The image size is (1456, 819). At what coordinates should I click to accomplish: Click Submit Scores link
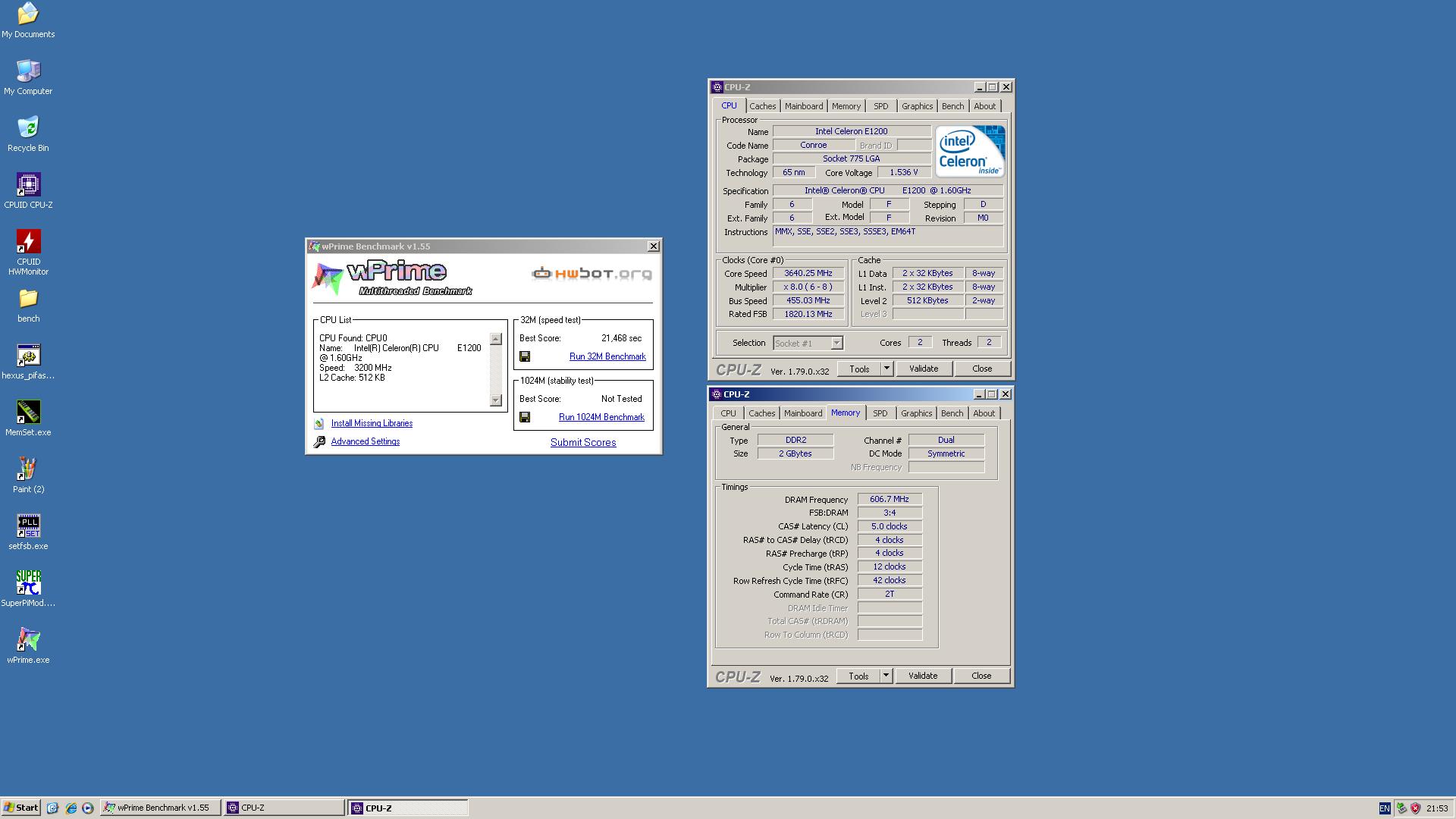pyautogui.click(x=583, y=442)
